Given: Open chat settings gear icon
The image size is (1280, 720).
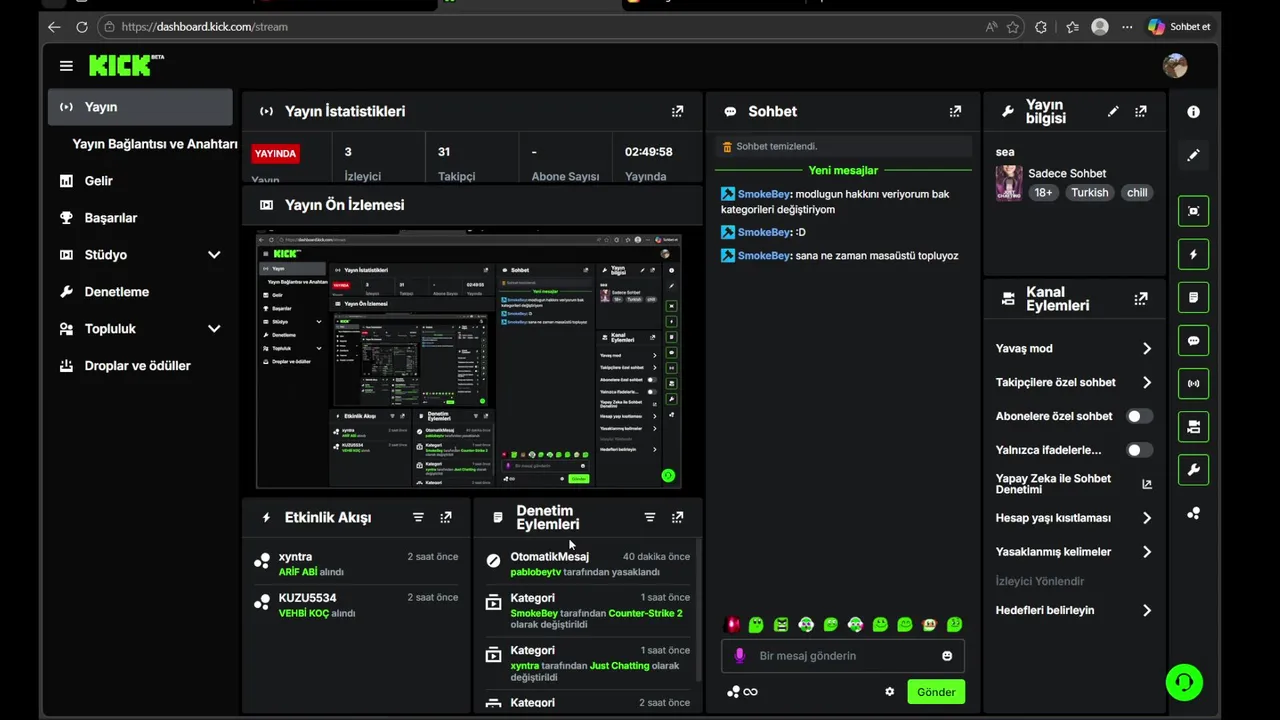Looking at the screenshot, I should 890,692.
